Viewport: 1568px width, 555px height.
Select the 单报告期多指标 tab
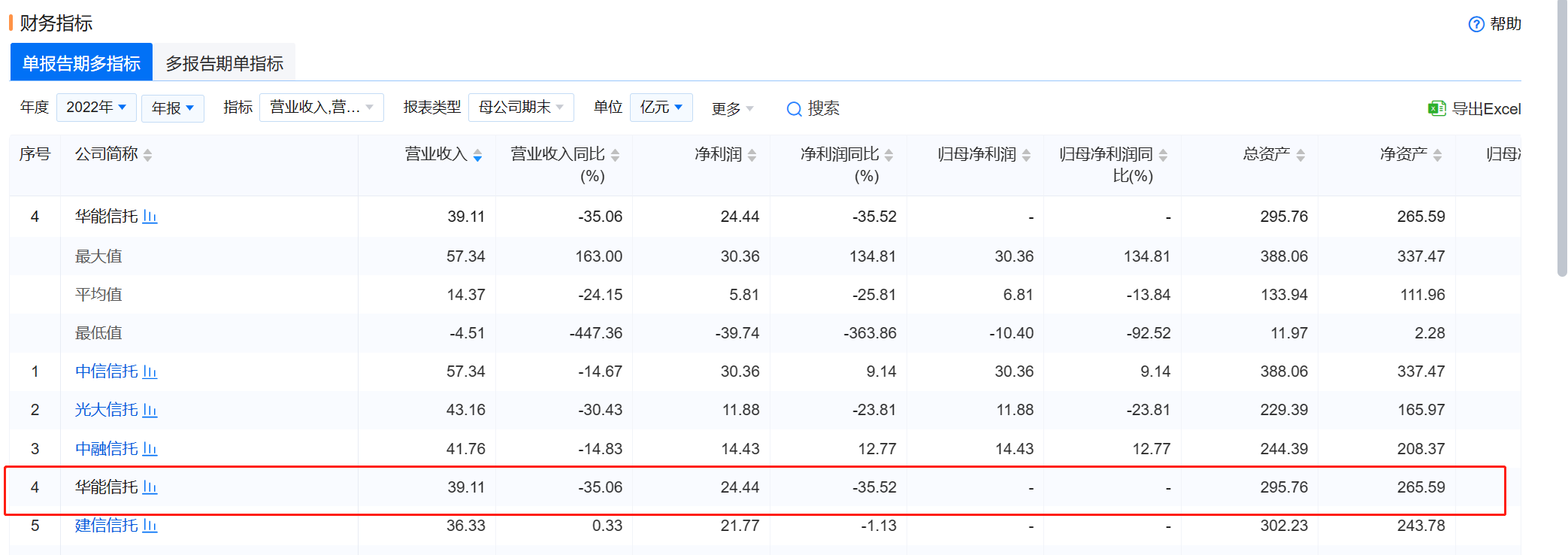click(x=81, y=63)
